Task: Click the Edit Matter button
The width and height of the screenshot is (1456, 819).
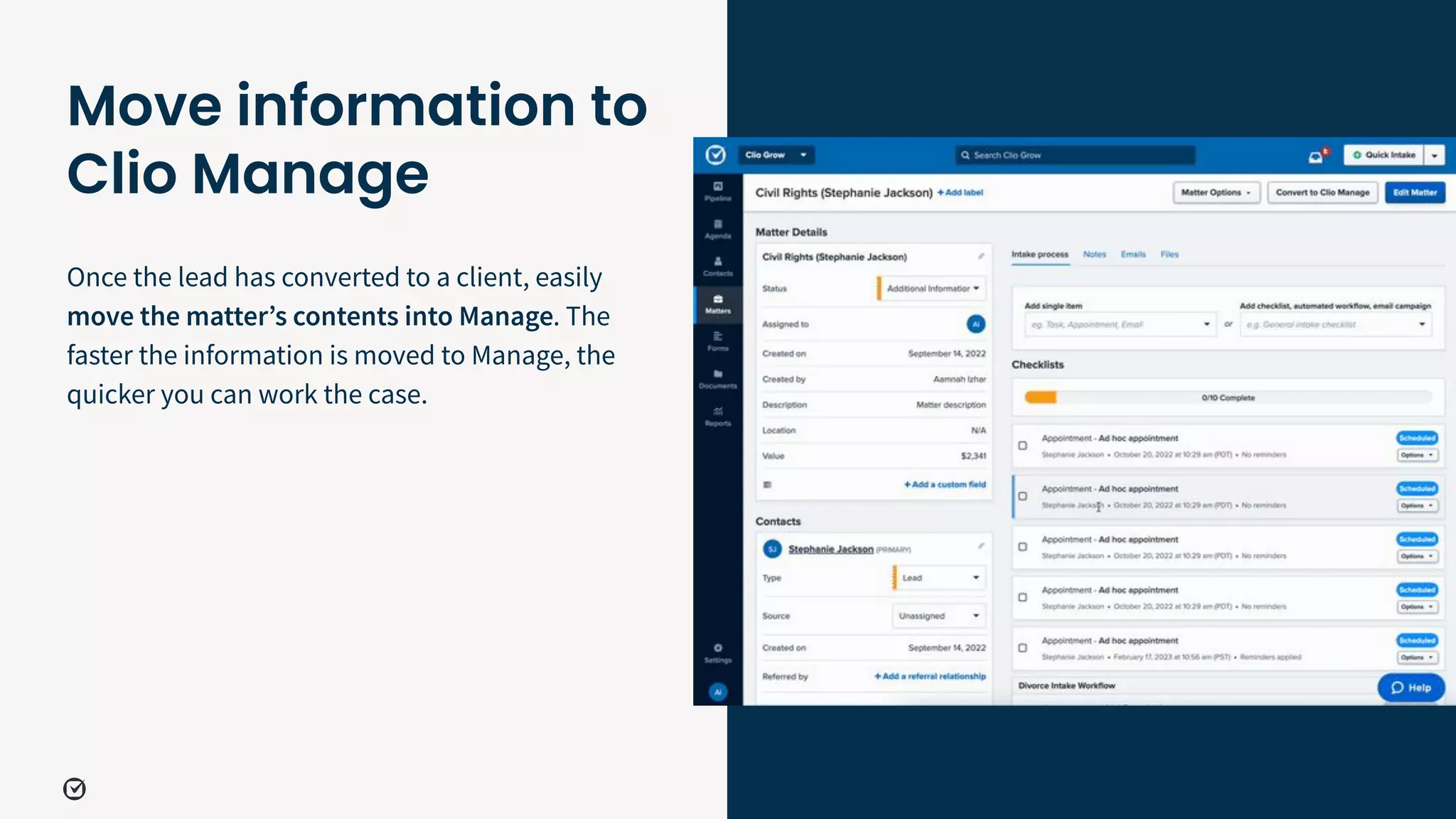Action: [1415, 193]
